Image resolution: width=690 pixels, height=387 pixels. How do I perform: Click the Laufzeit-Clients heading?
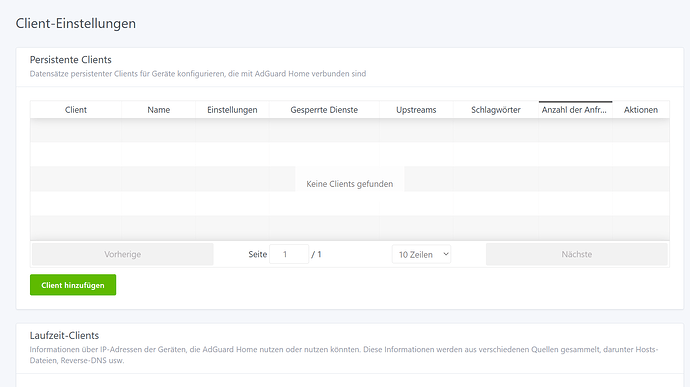[64, 335]
